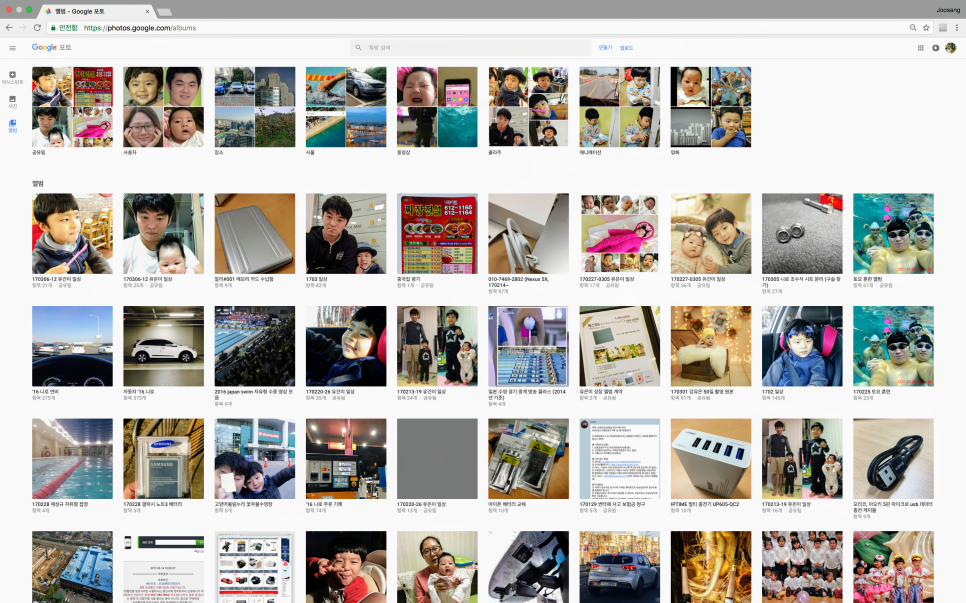The height and width of the screenshot is (603, 966).
Task: Click the 만들기 (Create) link
Action: 605,48
